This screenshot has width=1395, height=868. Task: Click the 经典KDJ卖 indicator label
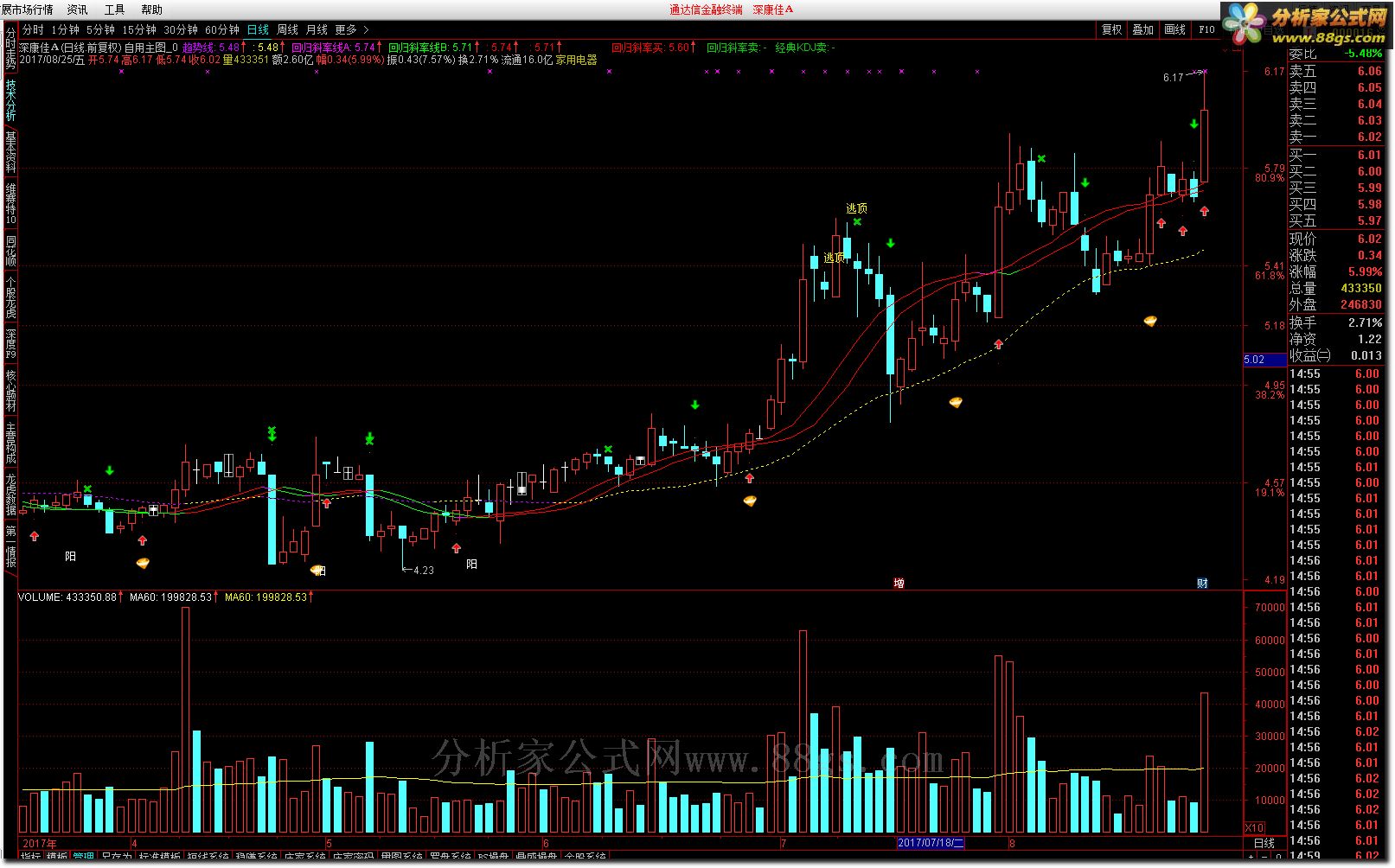pos(804,48)
